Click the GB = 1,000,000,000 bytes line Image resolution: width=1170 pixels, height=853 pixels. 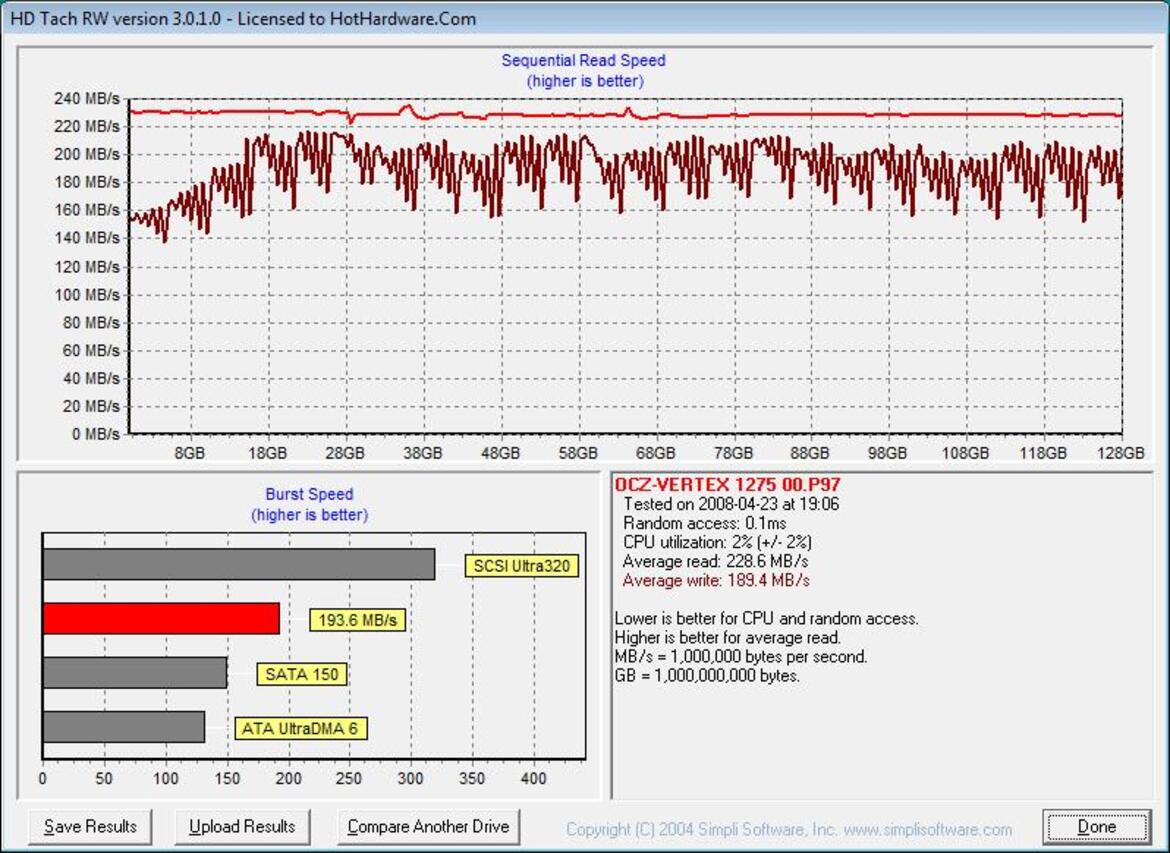707,676
